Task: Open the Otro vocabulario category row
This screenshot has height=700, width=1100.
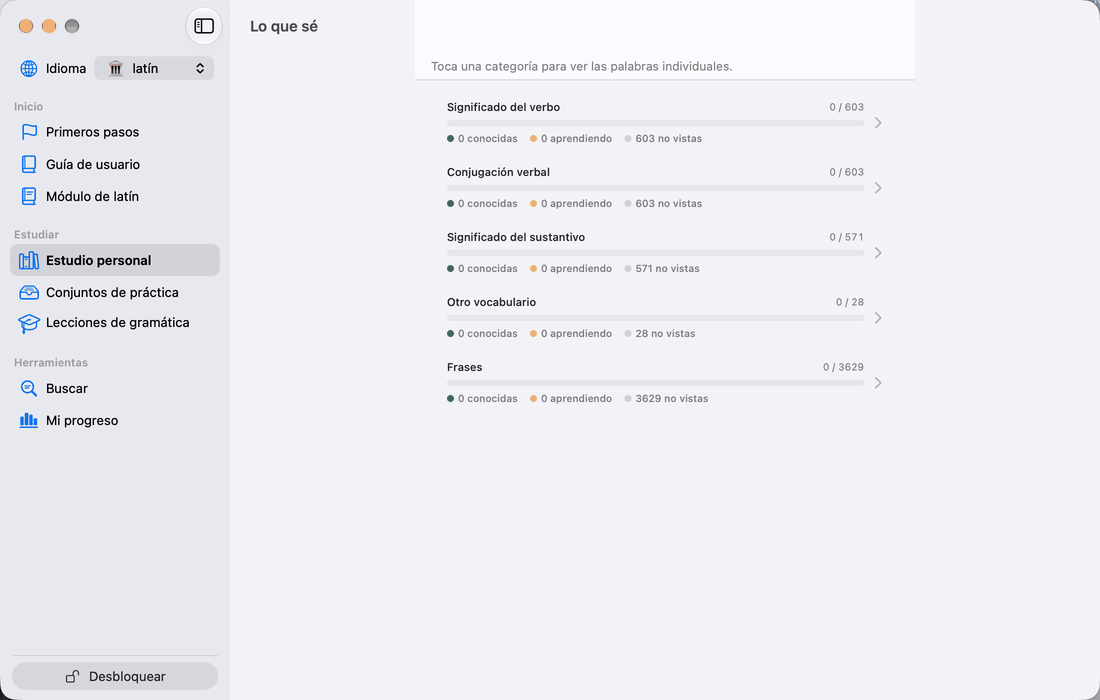Action: point(664,318)
